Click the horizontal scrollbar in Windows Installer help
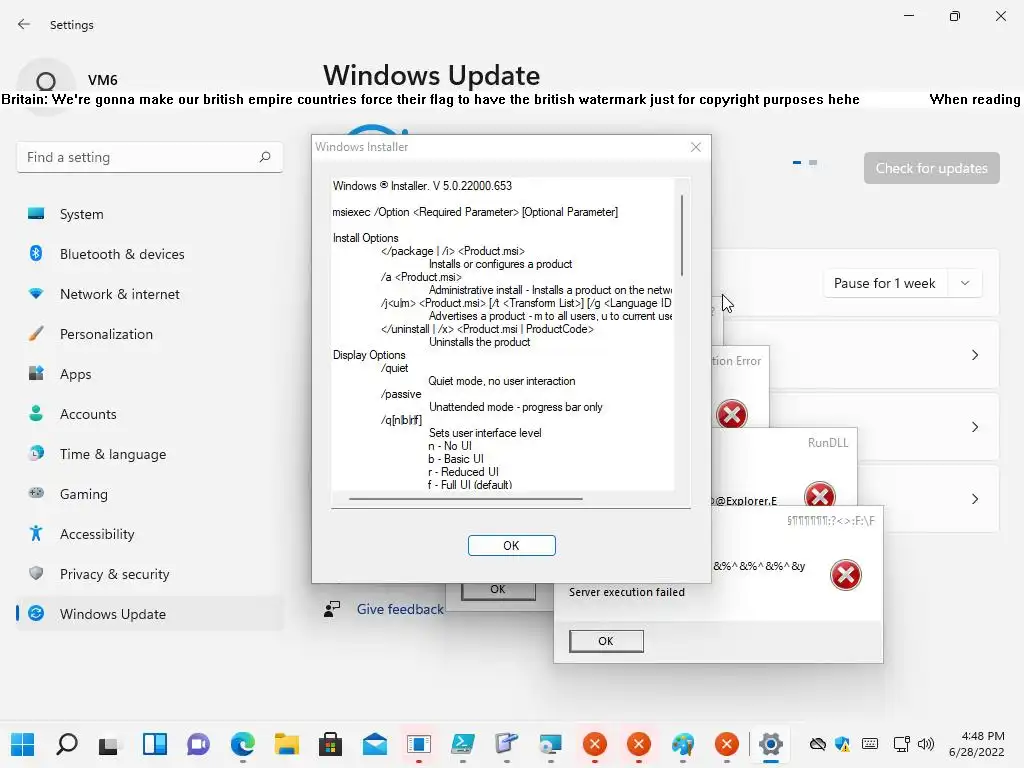Image resolution: width=1024 pixels, height=768 pixels. (x=466, y=499)
